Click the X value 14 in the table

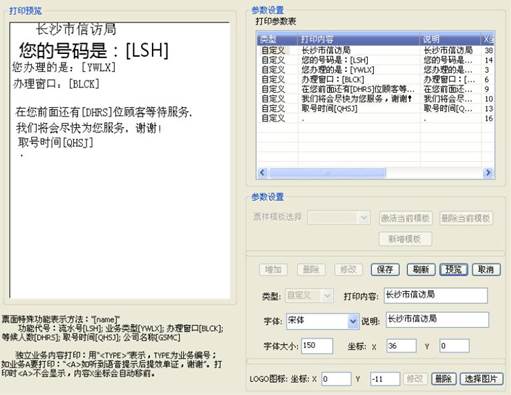tap(488, 60)
